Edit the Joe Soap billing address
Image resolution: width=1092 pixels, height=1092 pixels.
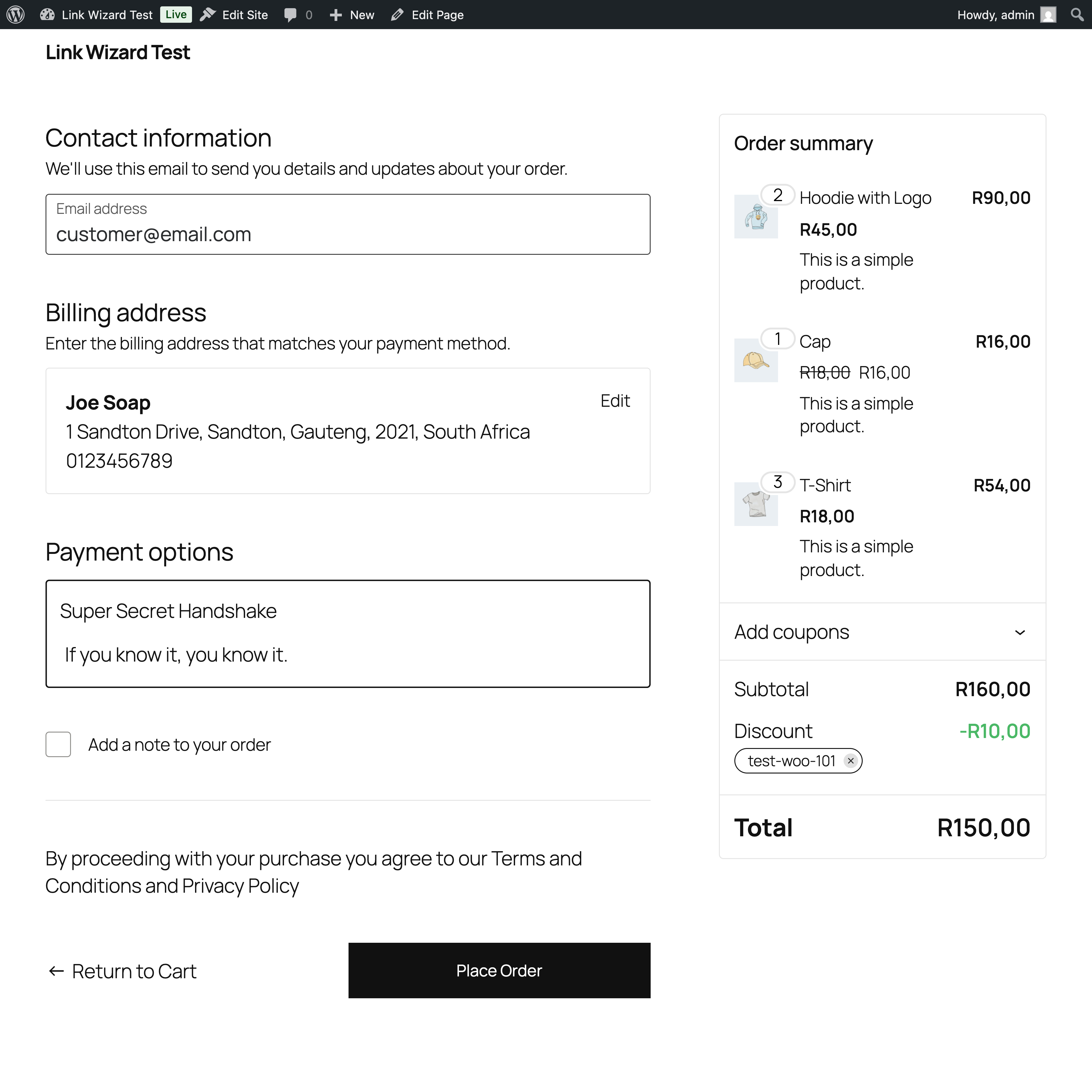(x=614, y=401)
